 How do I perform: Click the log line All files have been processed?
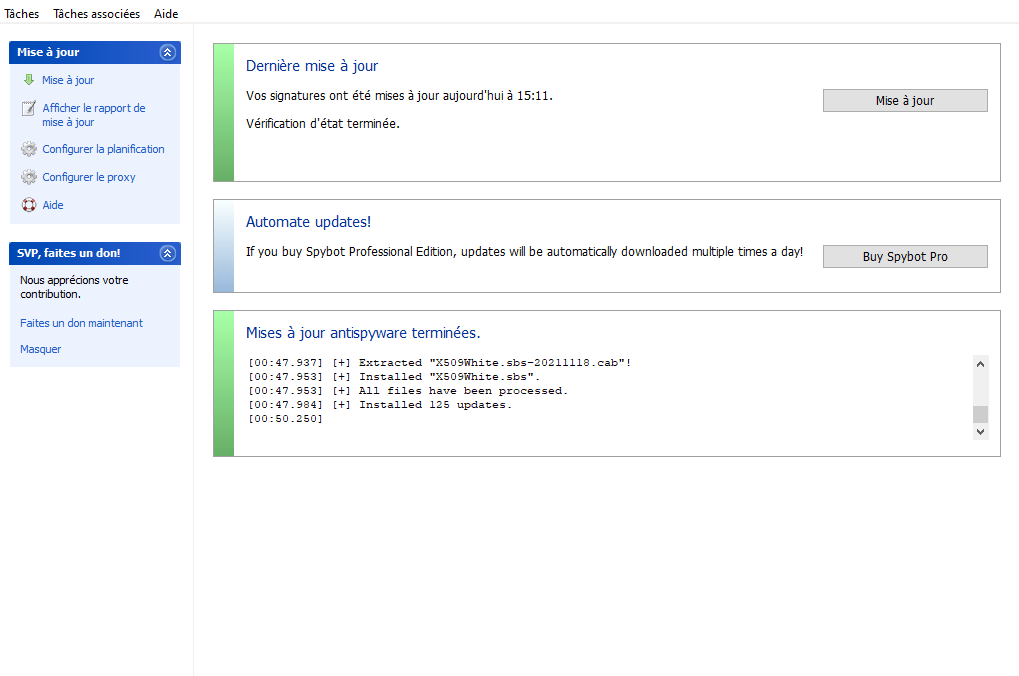(408, 391)
